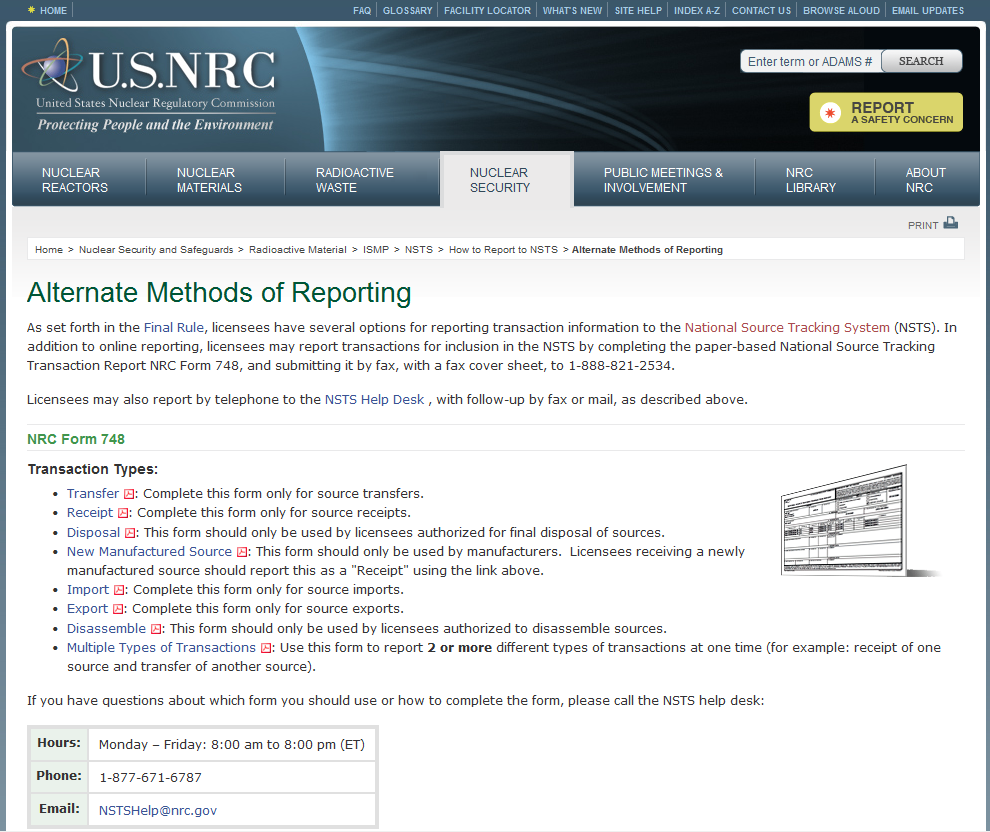The image size is (990, 832).
Task: Click the PDF icon beside Disposal
Action: 130,533
